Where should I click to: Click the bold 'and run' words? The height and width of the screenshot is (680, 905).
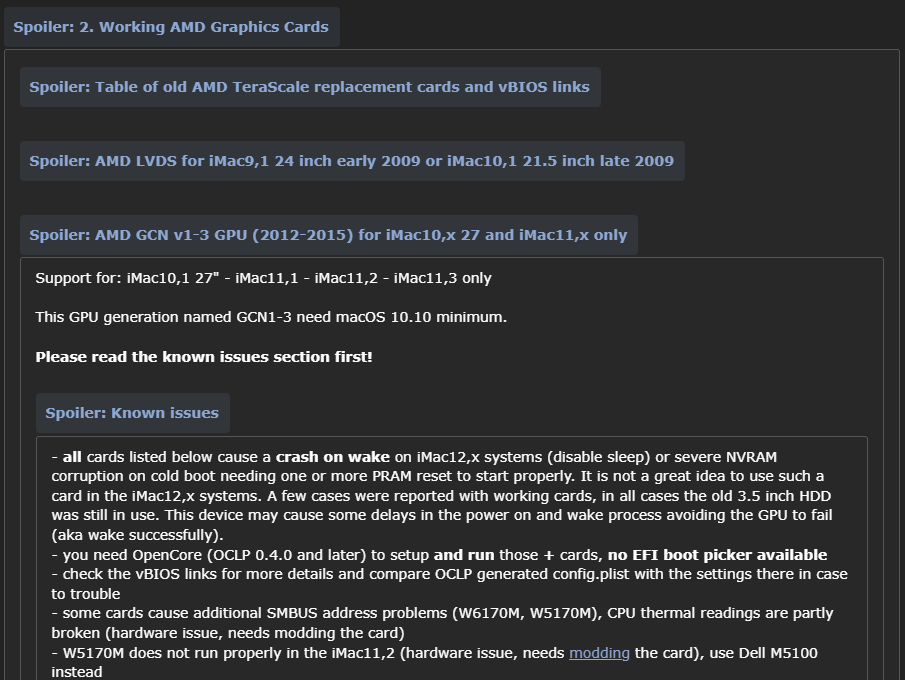[x=464, y=555]
